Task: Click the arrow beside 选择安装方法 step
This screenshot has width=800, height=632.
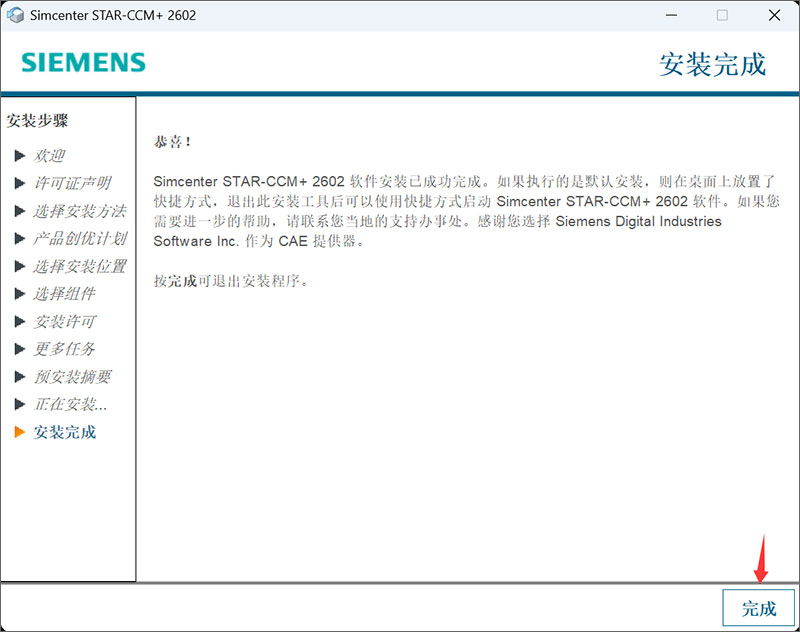Action: pos(20,211)
